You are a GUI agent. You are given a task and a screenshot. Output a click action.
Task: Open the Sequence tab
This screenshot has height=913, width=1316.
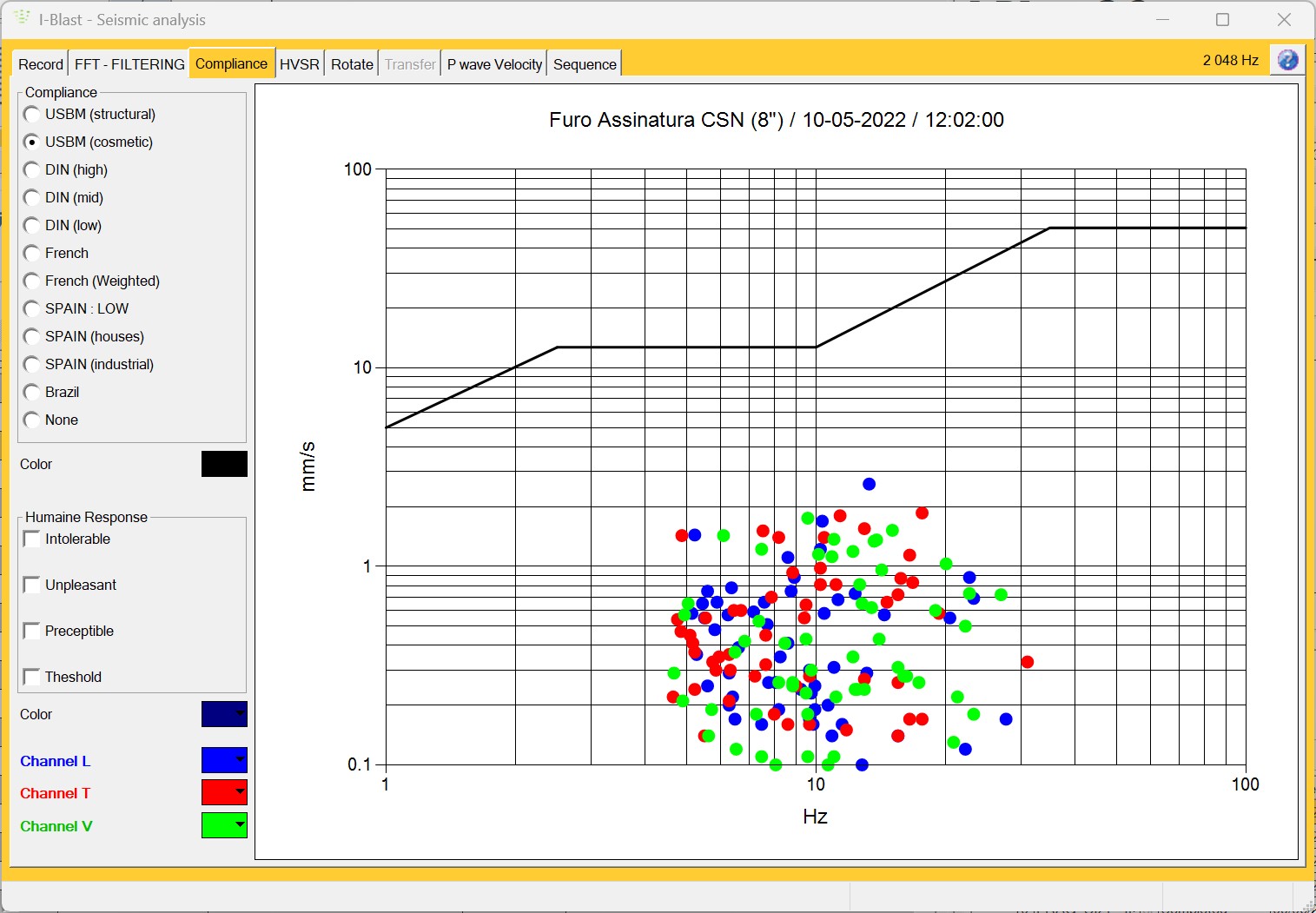click(585, 64)
